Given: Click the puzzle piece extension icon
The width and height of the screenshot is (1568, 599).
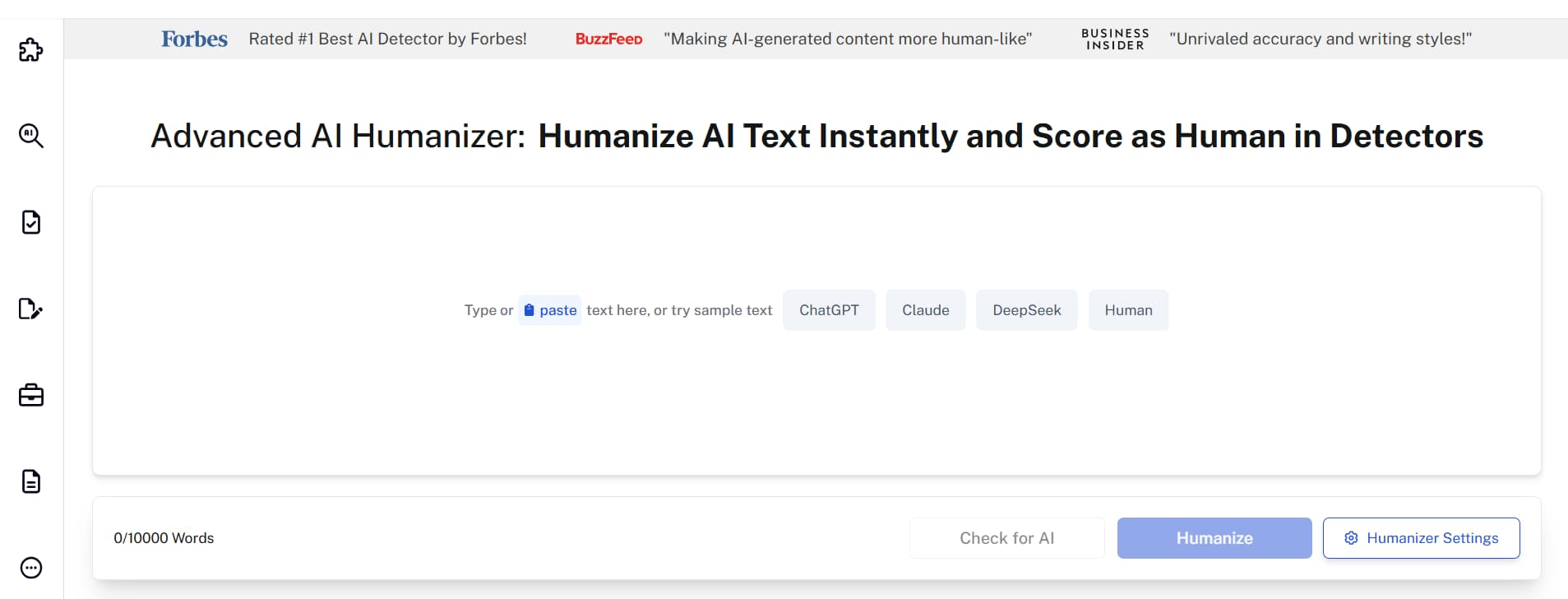Looking at the screenshot, I should click(31, 50).
